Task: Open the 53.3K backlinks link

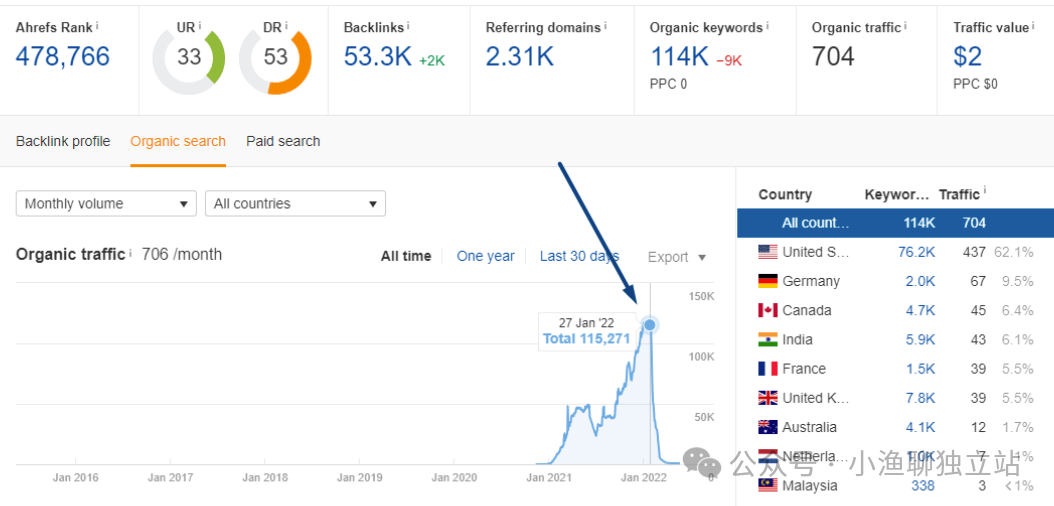Action: [377, 56]
